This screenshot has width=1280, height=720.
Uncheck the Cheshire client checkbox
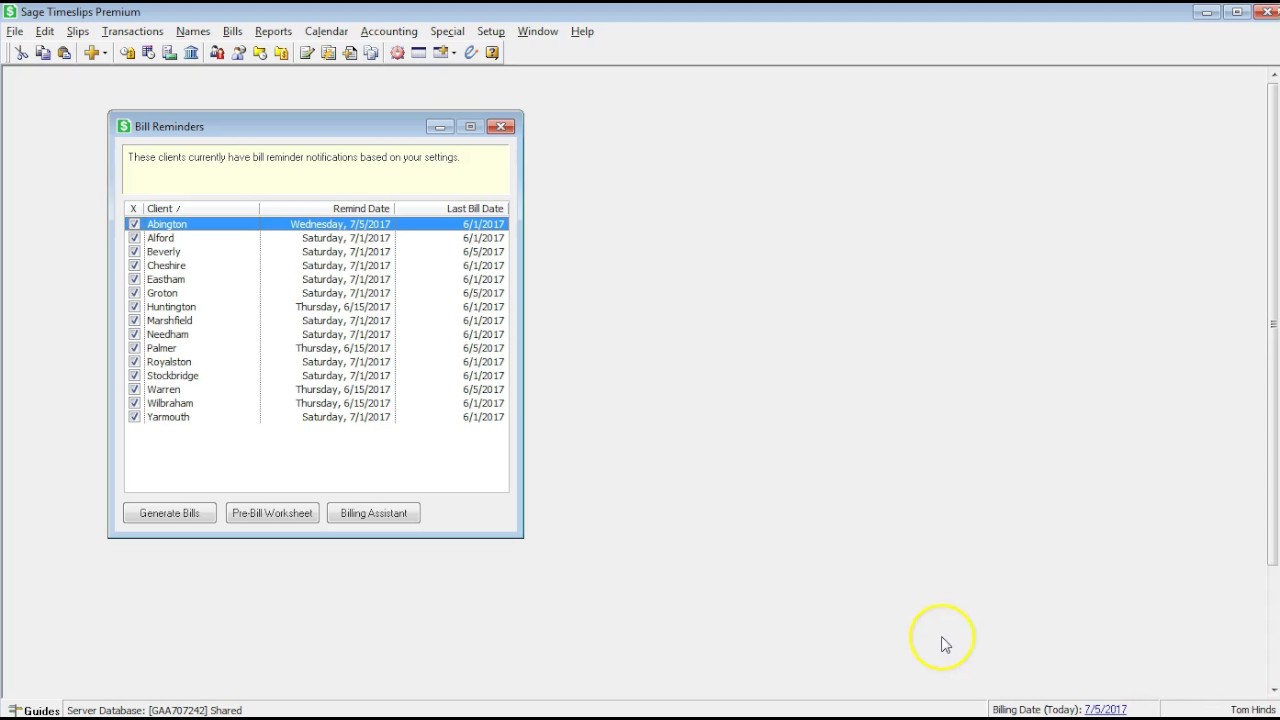(x=134, y=266)
